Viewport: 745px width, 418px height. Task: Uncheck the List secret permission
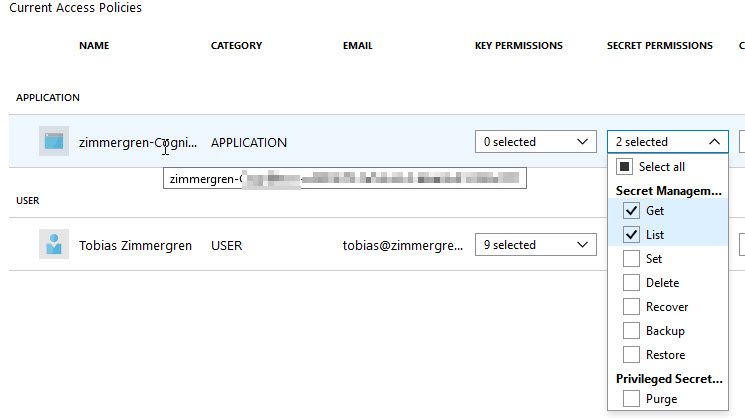631,235
